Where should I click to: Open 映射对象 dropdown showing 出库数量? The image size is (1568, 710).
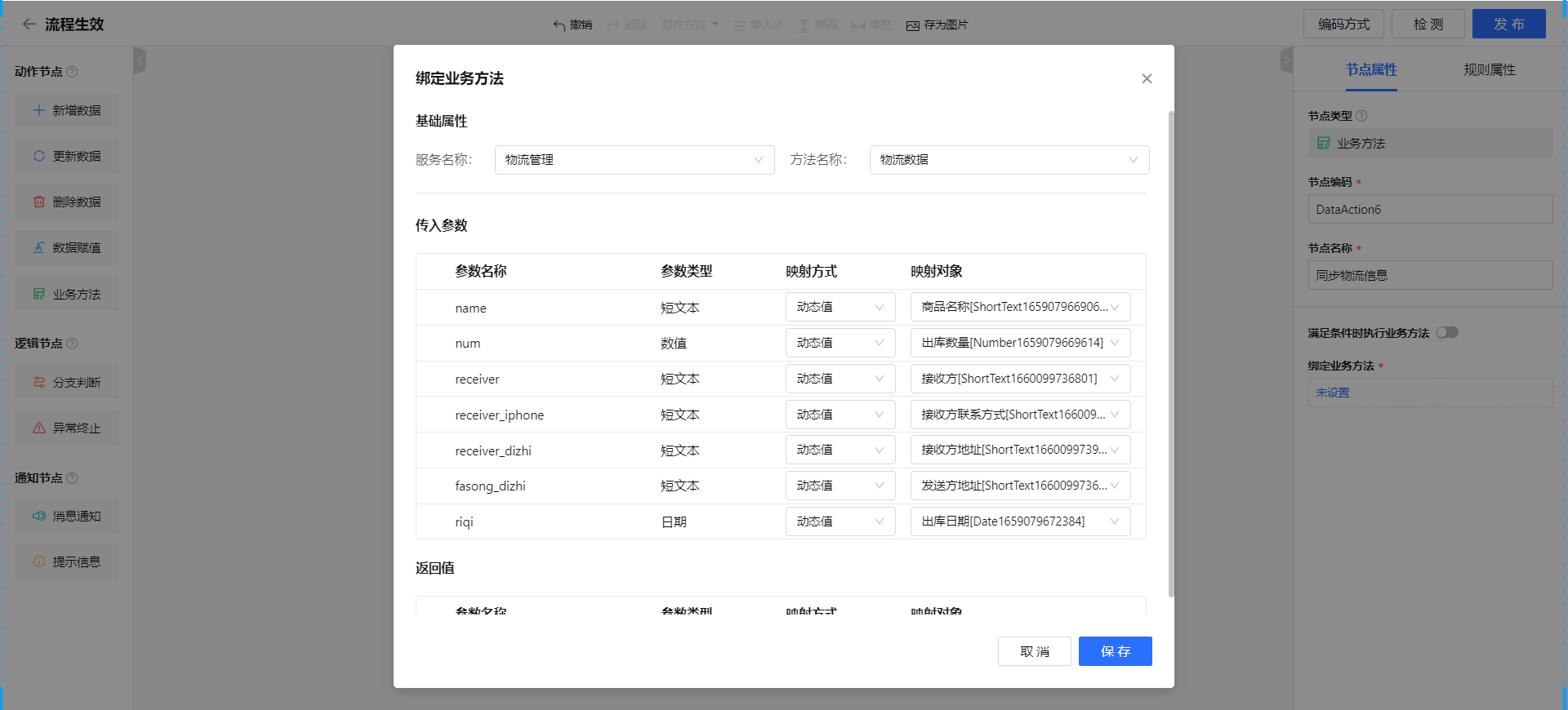(x=1020, y=343)
